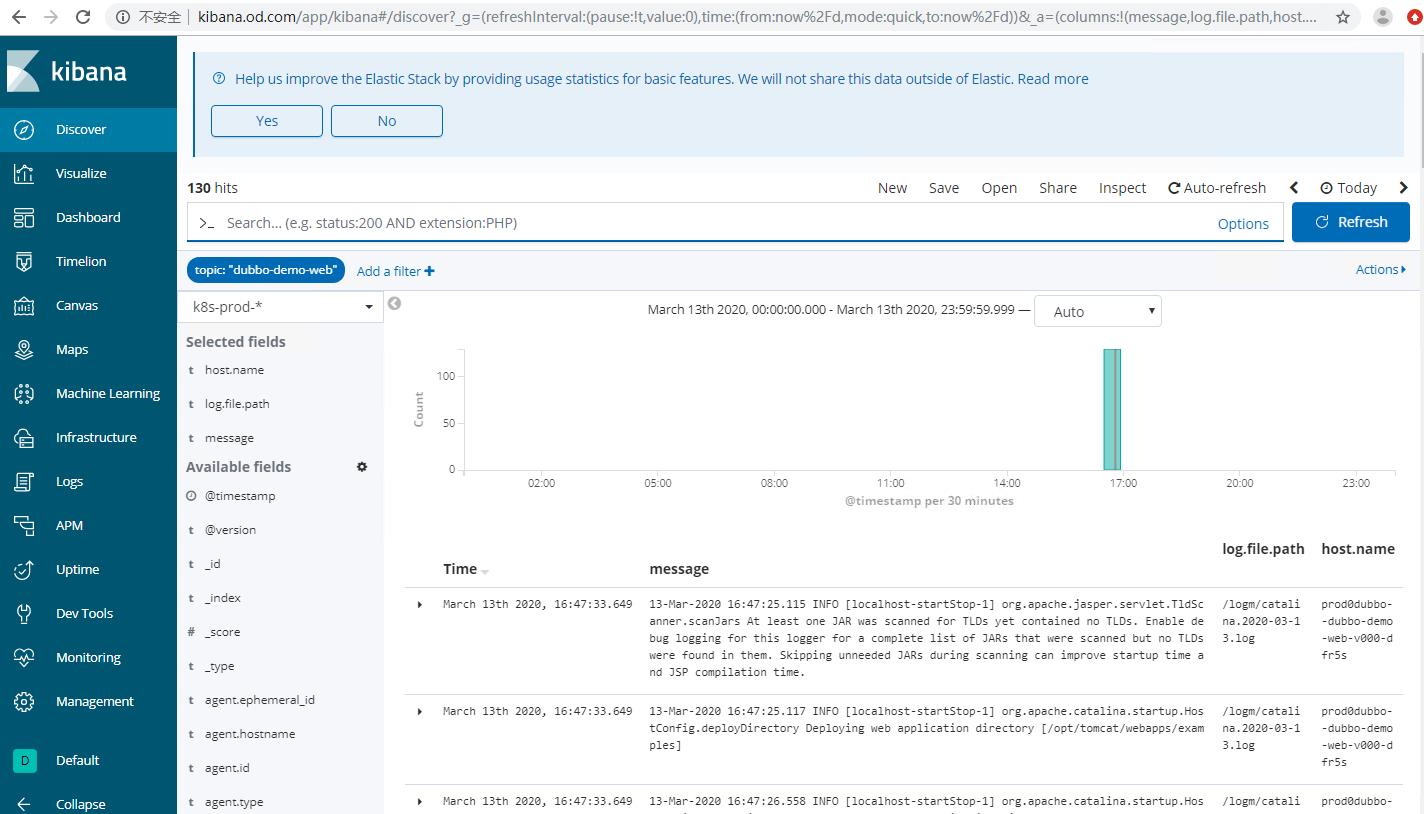Open Timelion from the sidebar icon

(25, 262)
